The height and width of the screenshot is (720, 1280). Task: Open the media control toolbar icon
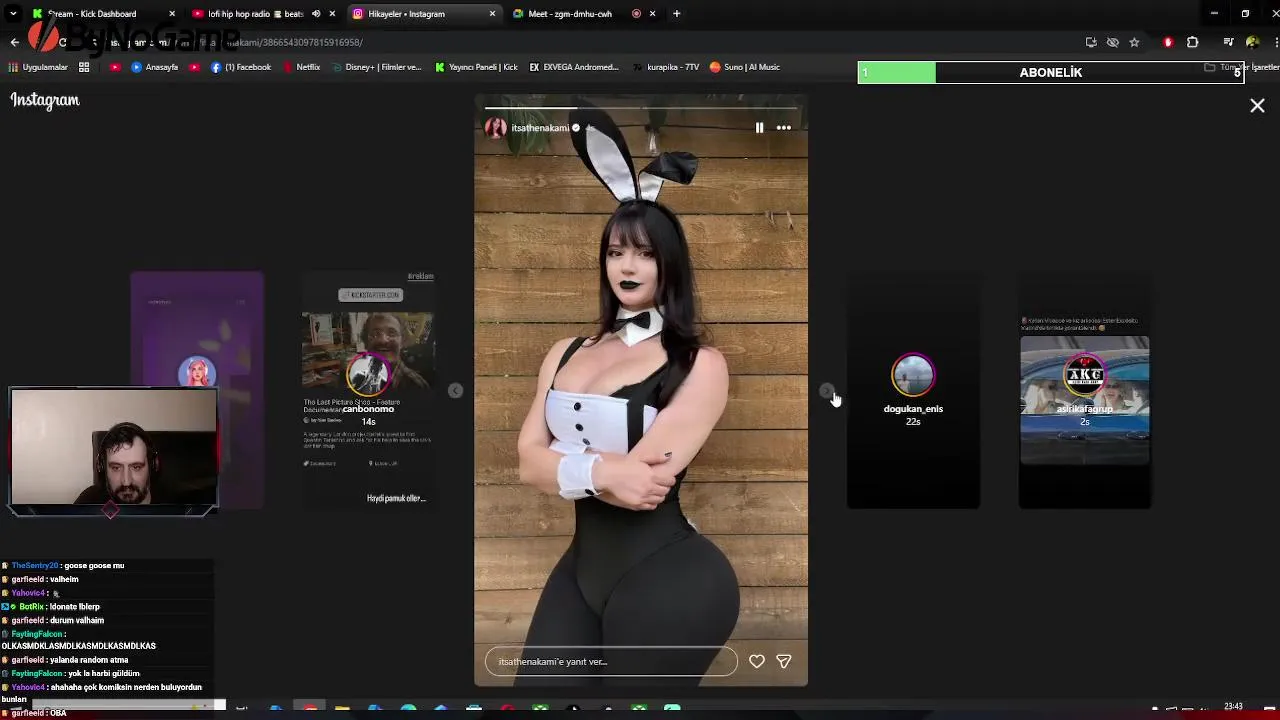click(x=1228, y=42)
